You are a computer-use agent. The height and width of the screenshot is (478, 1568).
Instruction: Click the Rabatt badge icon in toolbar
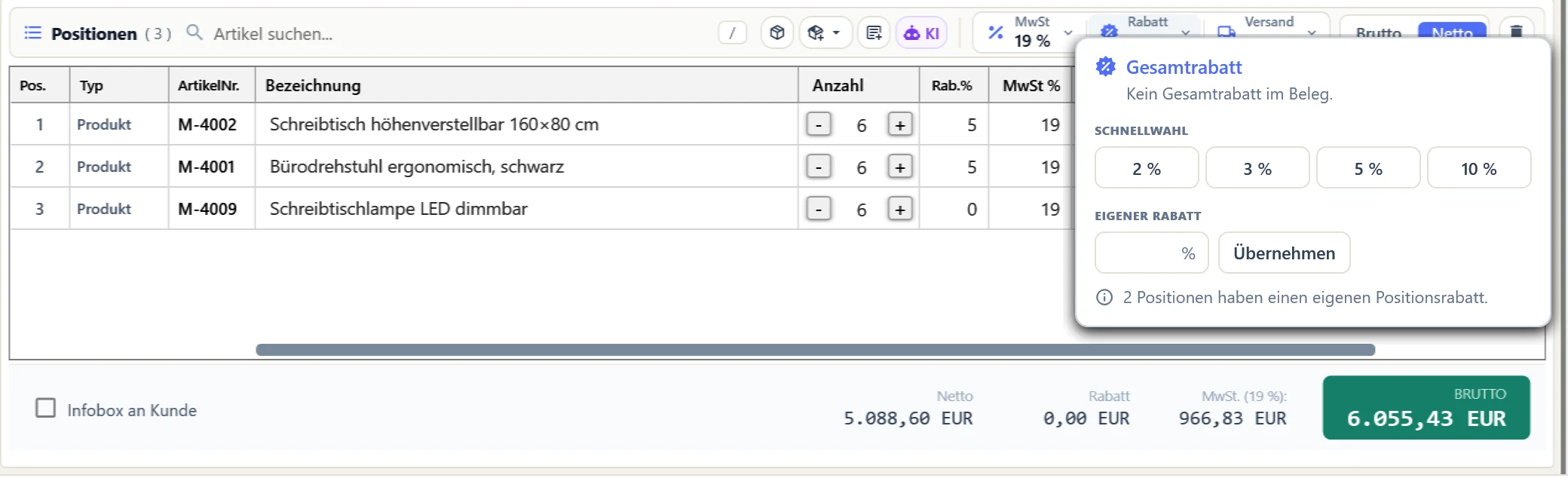click(x=1109, y=31)
